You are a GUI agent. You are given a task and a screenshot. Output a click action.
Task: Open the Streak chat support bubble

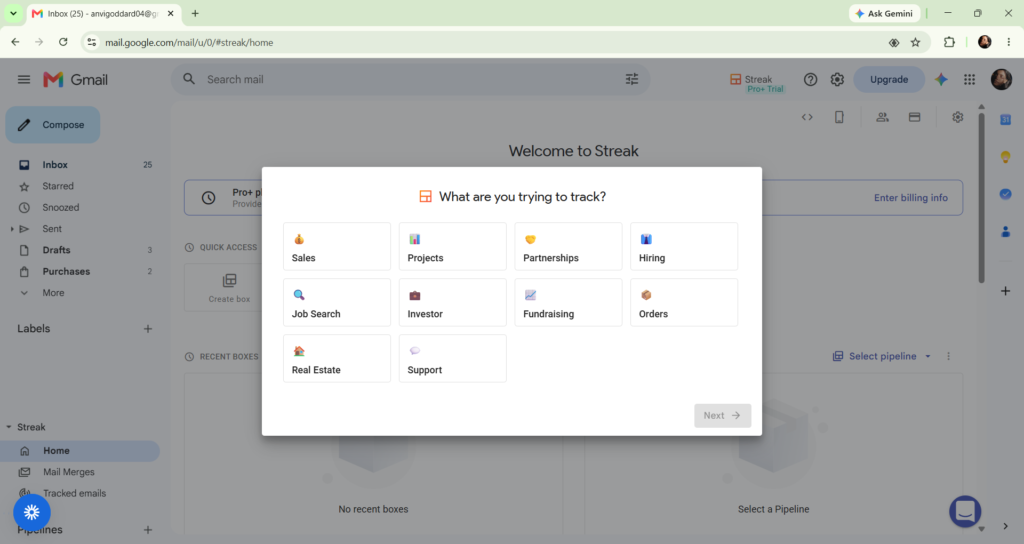[x=965, y=512]
